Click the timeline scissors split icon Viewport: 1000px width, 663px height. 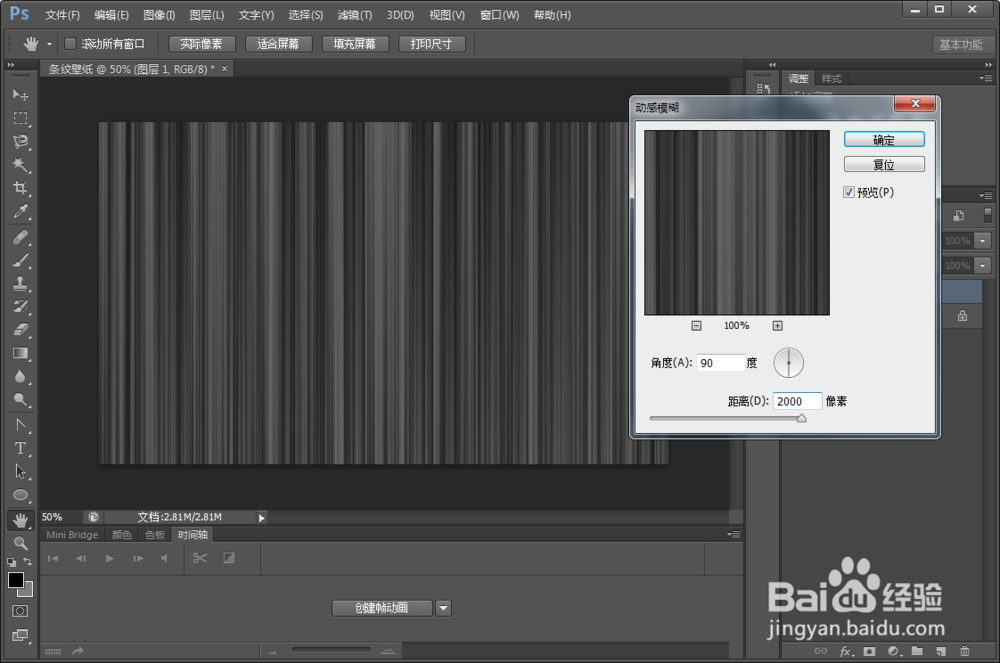pos(200,558)
